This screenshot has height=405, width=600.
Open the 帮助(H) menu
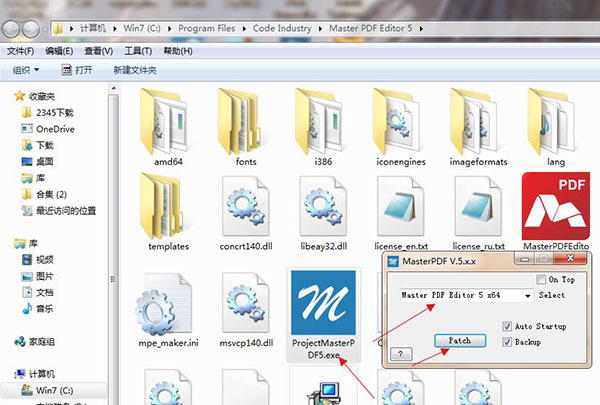(178, 51)
